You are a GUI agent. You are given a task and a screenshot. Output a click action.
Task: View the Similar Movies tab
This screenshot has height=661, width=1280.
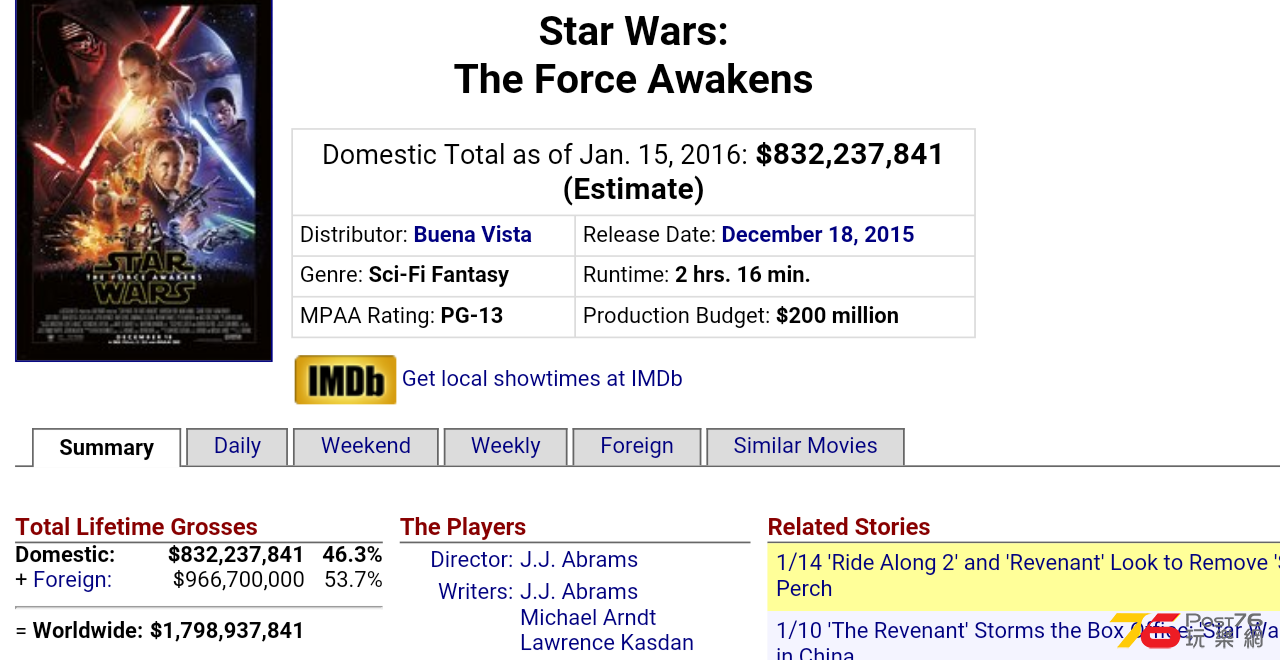pyautogui.click(x=805, y=446)
